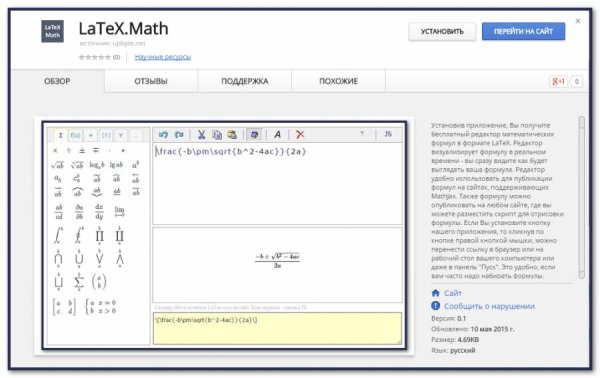Click the copy documents icon
Image resolution: width=600 pixels, height=378 pixels.
coord(217,134)
